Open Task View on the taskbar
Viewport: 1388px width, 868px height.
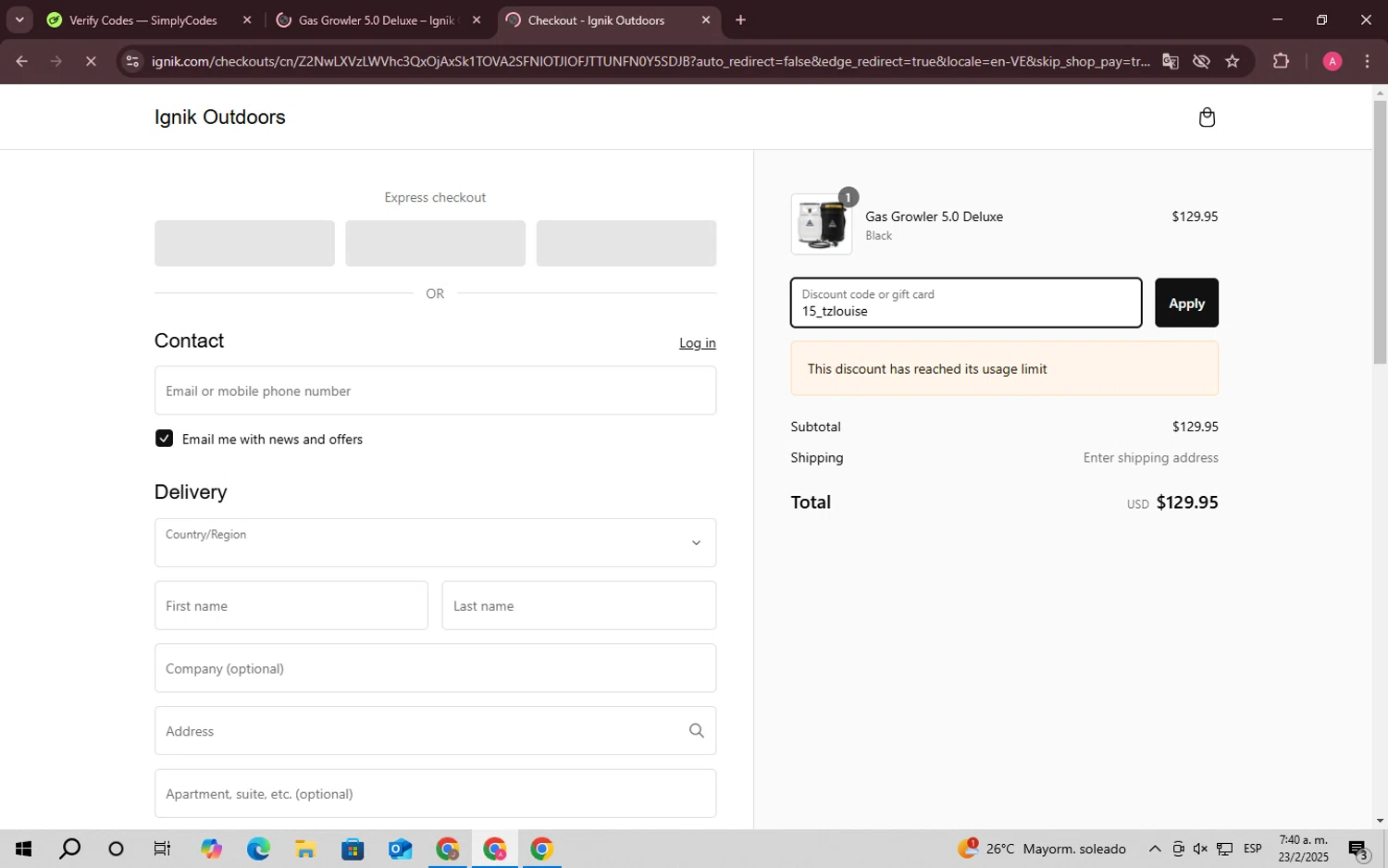tap(162, 849)
